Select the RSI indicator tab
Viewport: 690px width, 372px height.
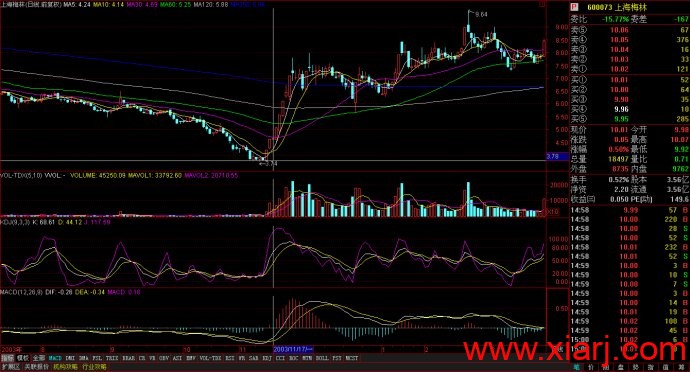[230, 358]
